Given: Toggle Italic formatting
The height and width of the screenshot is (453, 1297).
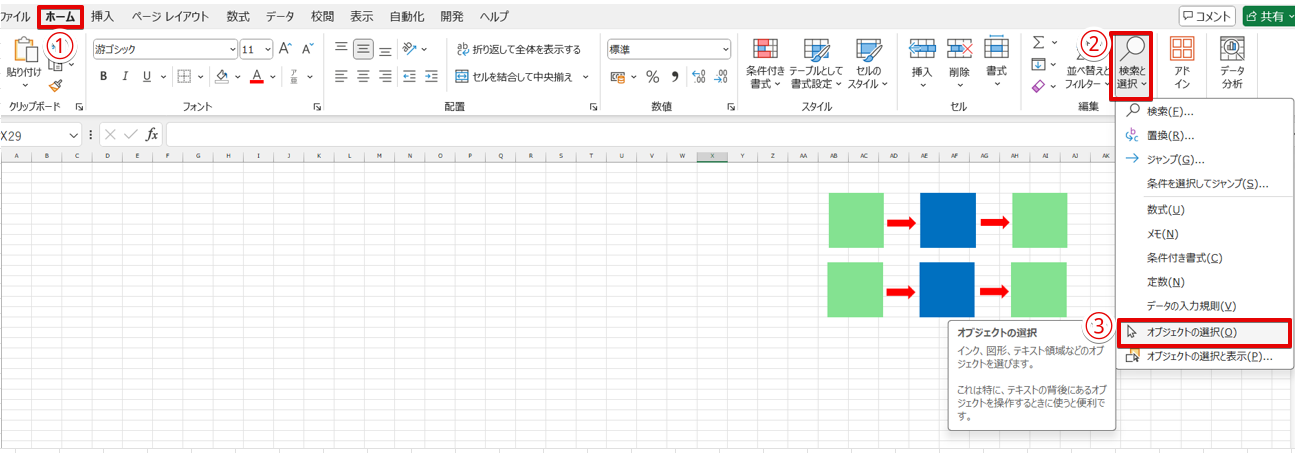Looking at the screenshot, I should click(x=125, y=76).
